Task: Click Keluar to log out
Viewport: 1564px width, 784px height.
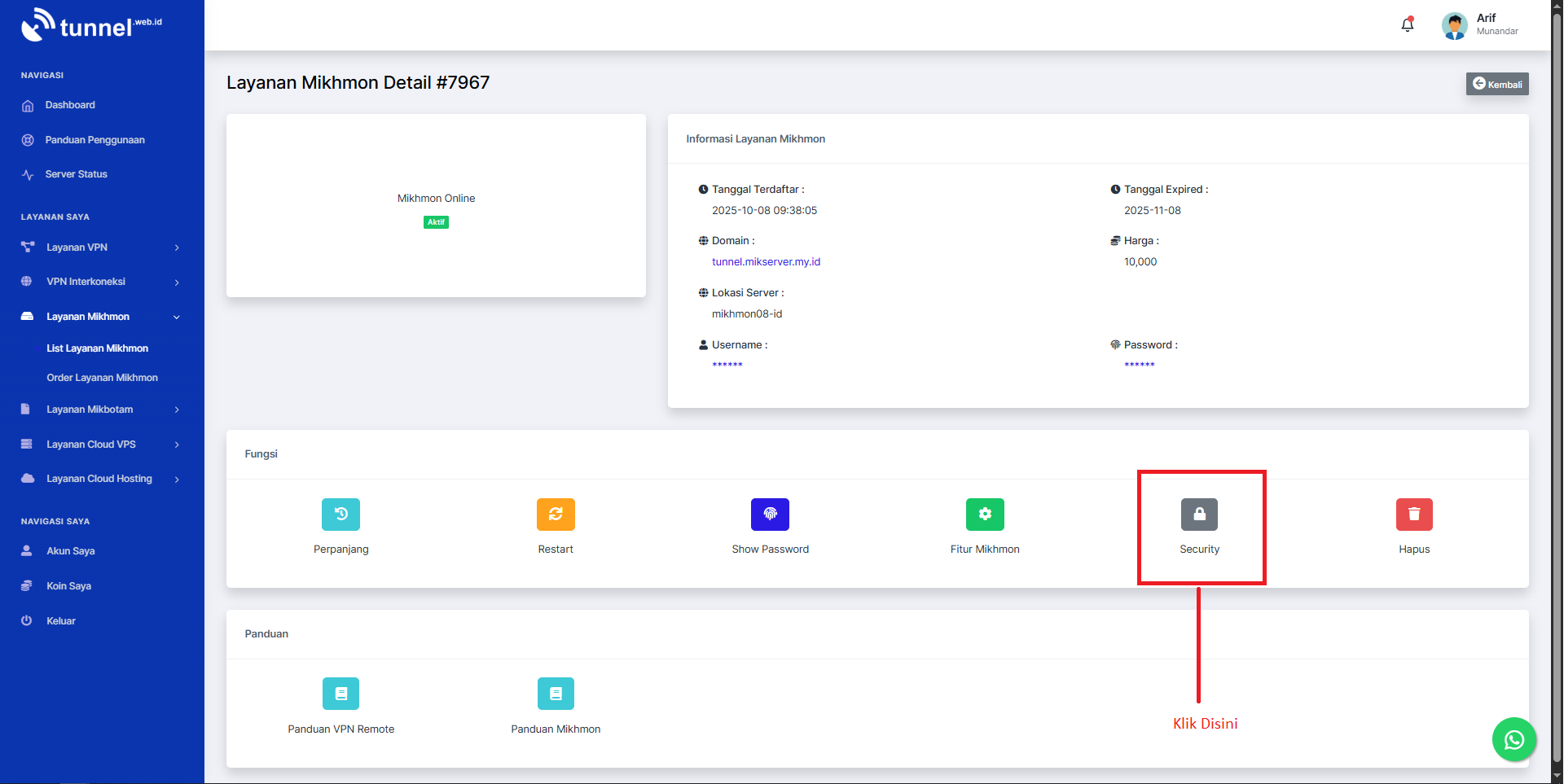Action: [x=61, y=621]
